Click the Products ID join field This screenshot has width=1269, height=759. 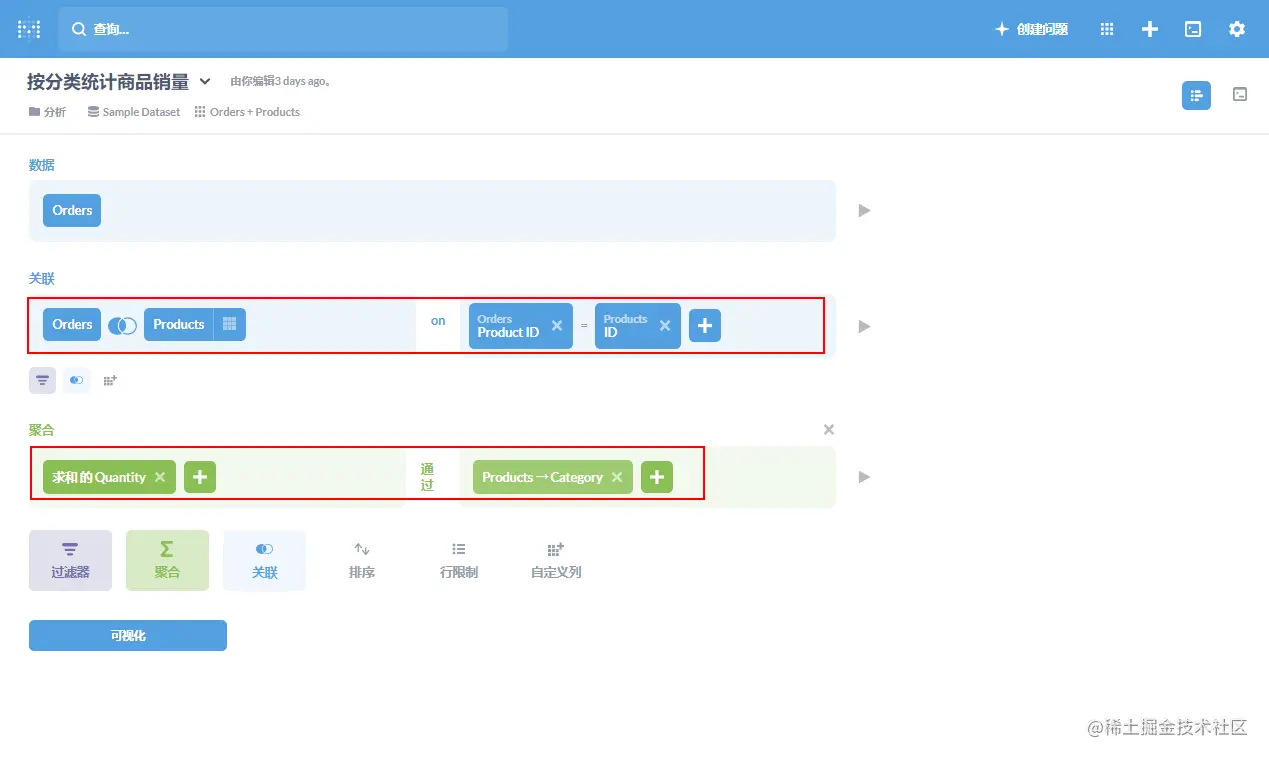(x=625, y=326)
